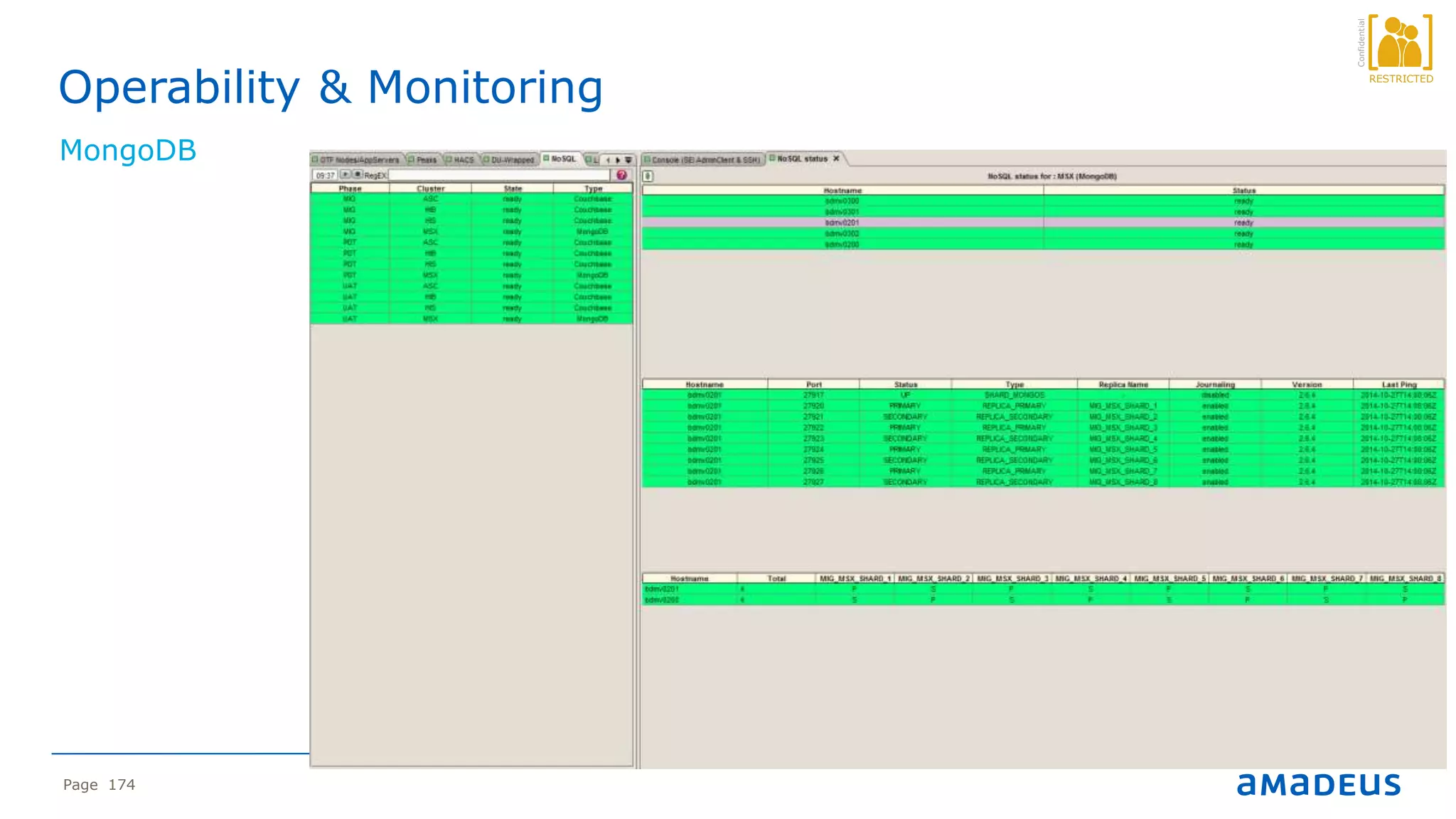Click the small icon under the Console tab

(648, 176)
